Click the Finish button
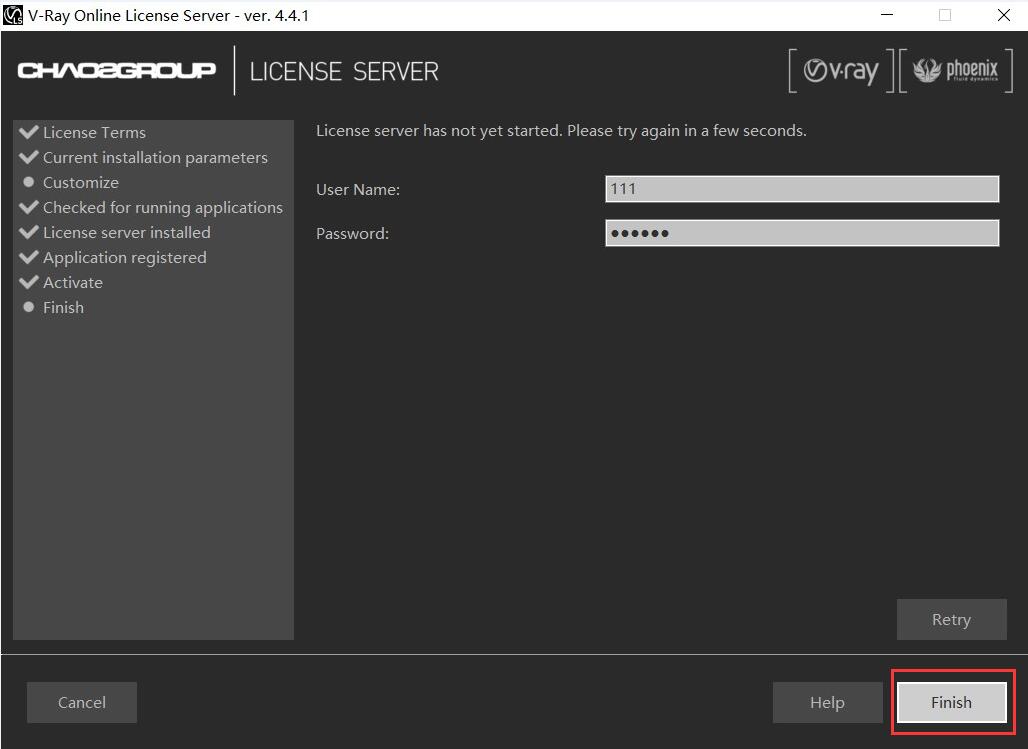Screen dimensions: 1028x749 951,702
